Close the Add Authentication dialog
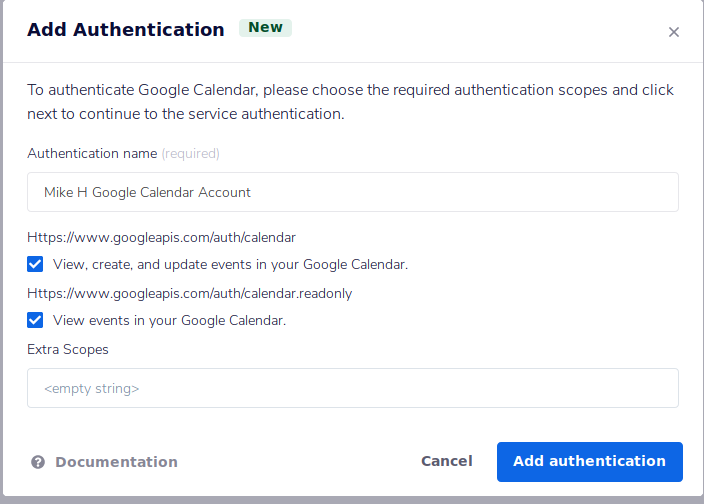 tap(674, 32)
